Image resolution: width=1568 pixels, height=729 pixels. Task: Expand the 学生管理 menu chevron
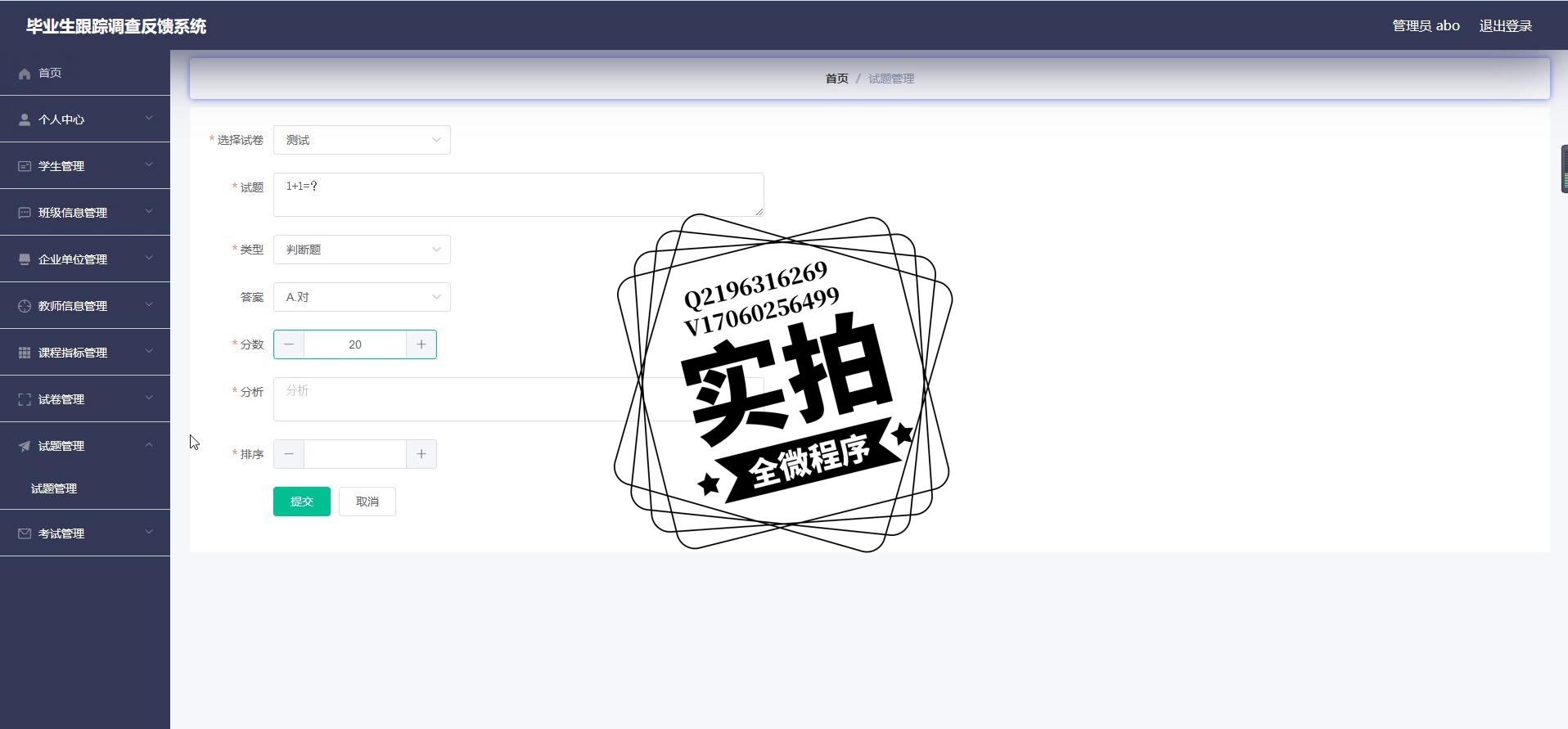tap(149, 165)
